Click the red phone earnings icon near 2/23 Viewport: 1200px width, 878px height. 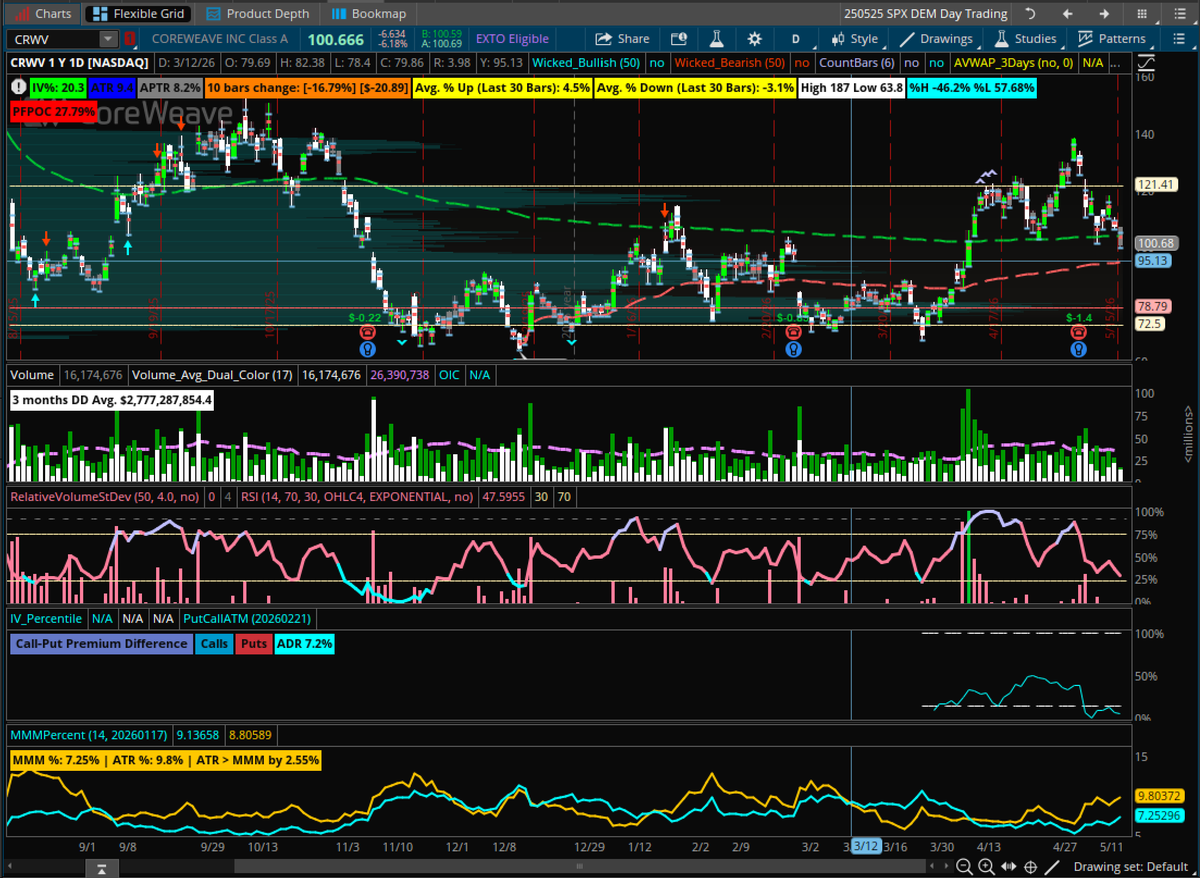click(793, 331)
